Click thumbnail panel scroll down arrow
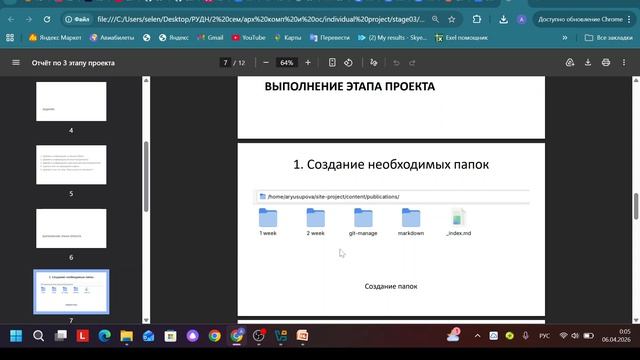The height and width of the screenshot is (360, 640). click(x=146, y=320)
